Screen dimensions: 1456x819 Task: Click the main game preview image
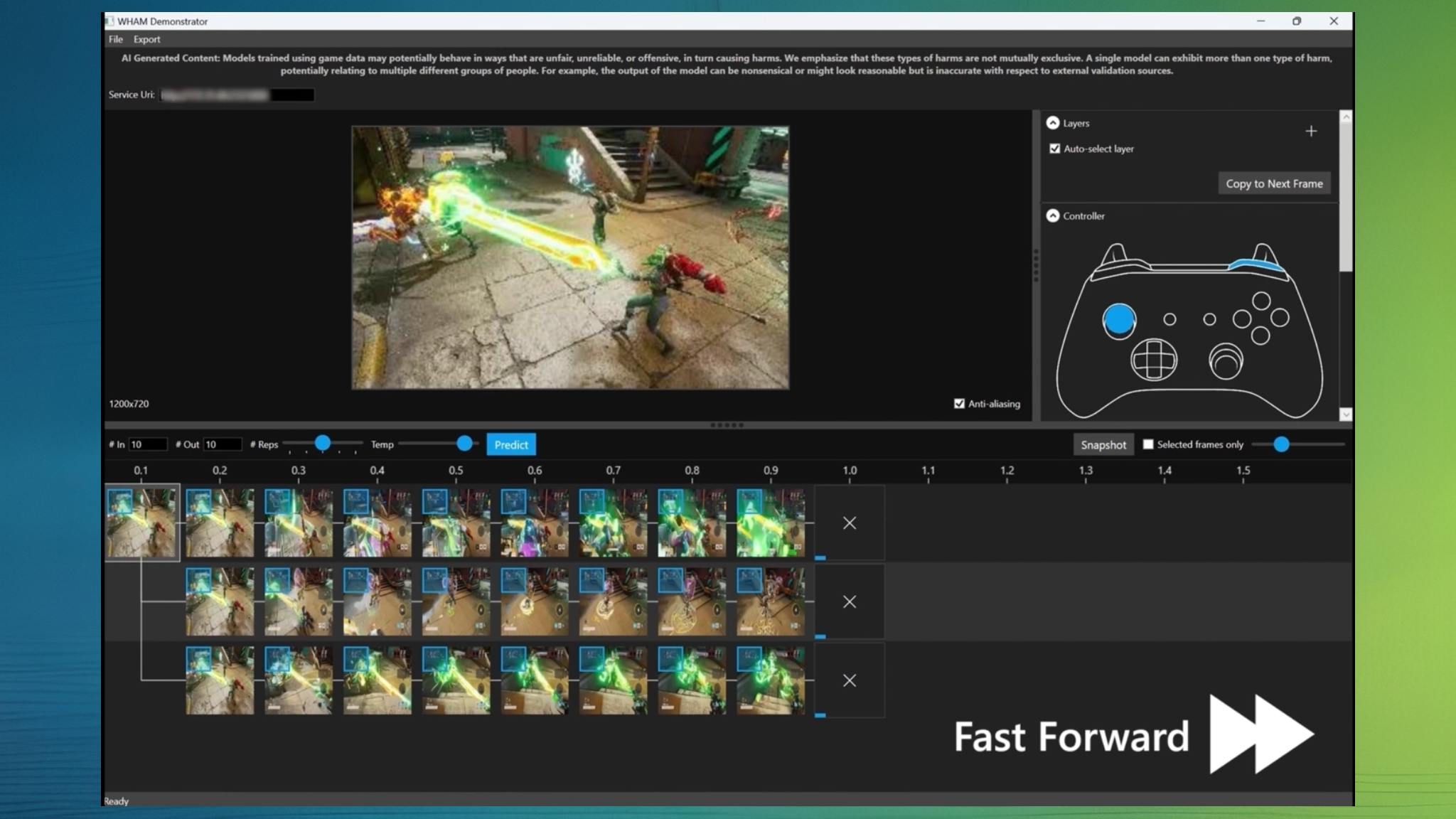570,257
